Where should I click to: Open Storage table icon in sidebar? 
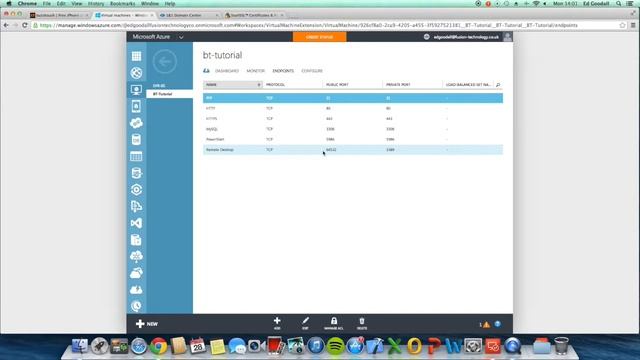point(136,156)
